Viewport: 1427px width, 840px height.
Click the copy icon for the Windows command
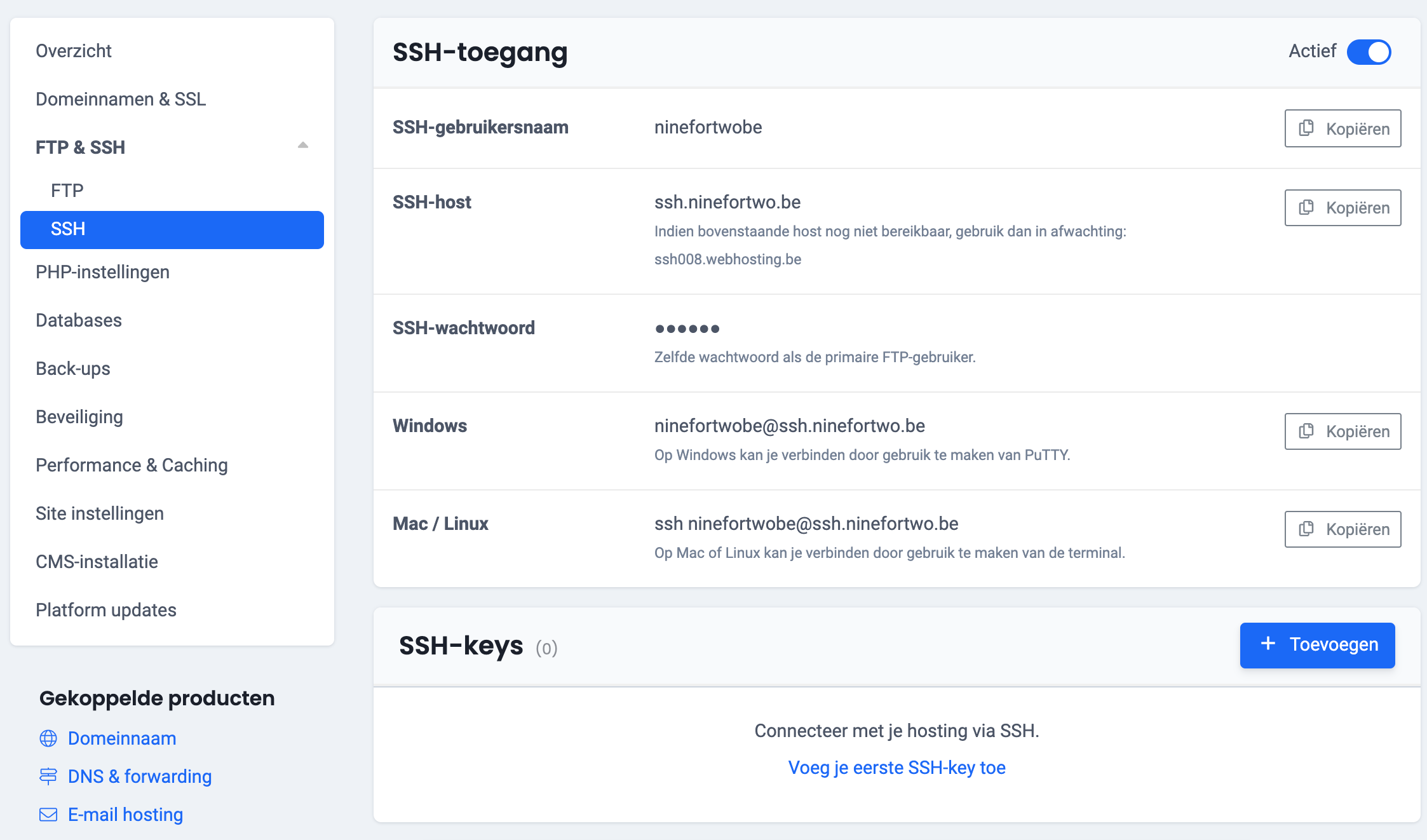click(x=1306, y=431)
